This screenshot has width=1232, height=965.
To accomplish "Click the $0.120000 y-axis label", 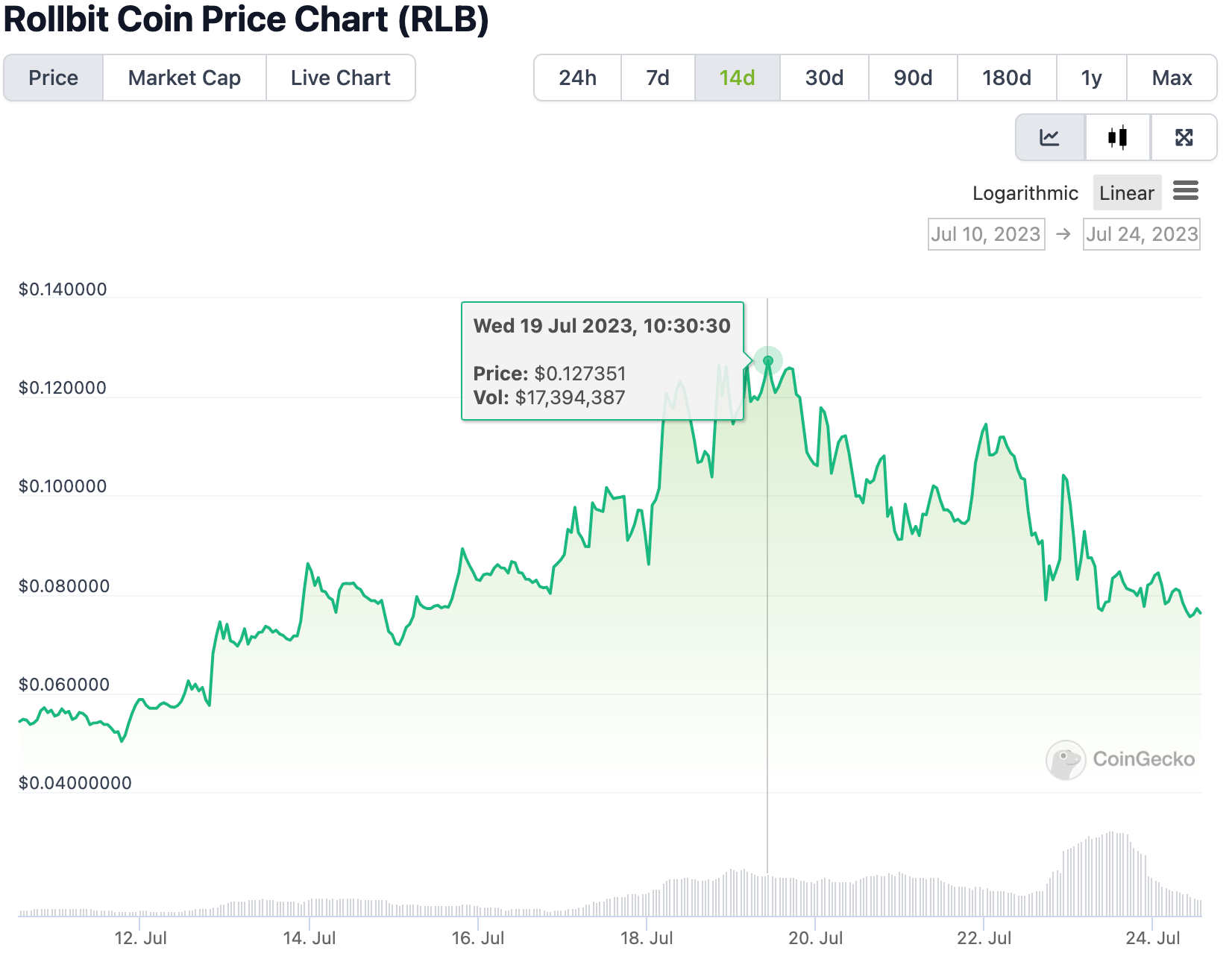I will (63, 388).
